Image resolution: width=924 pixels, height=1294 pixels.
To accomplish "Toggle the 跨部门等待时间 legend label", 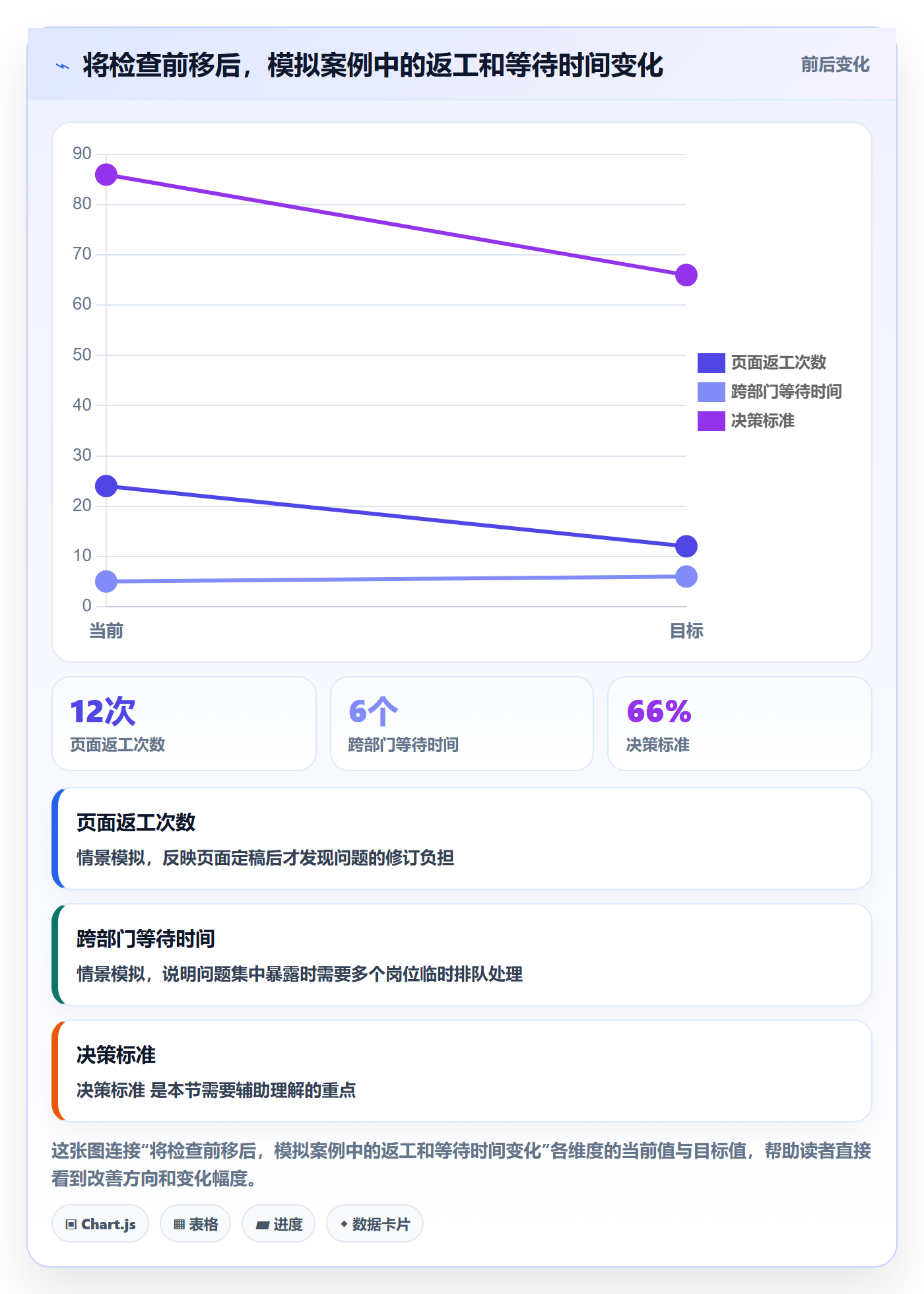I will 786,392.
